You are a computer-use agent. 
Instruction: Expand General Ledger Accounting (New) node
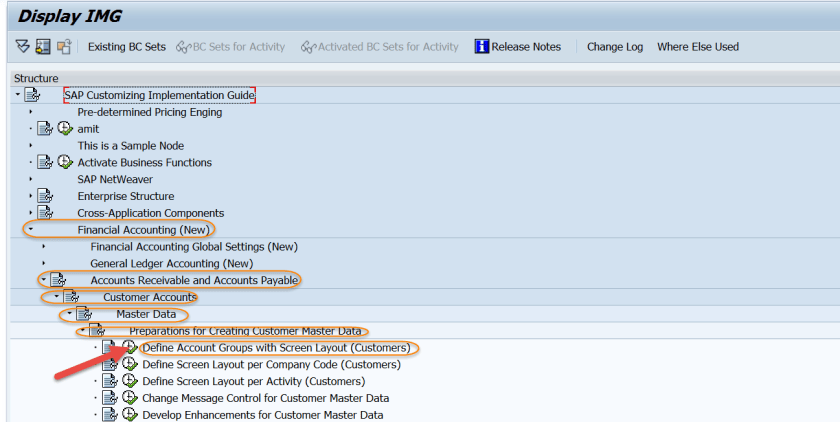[x=43, y=263]
